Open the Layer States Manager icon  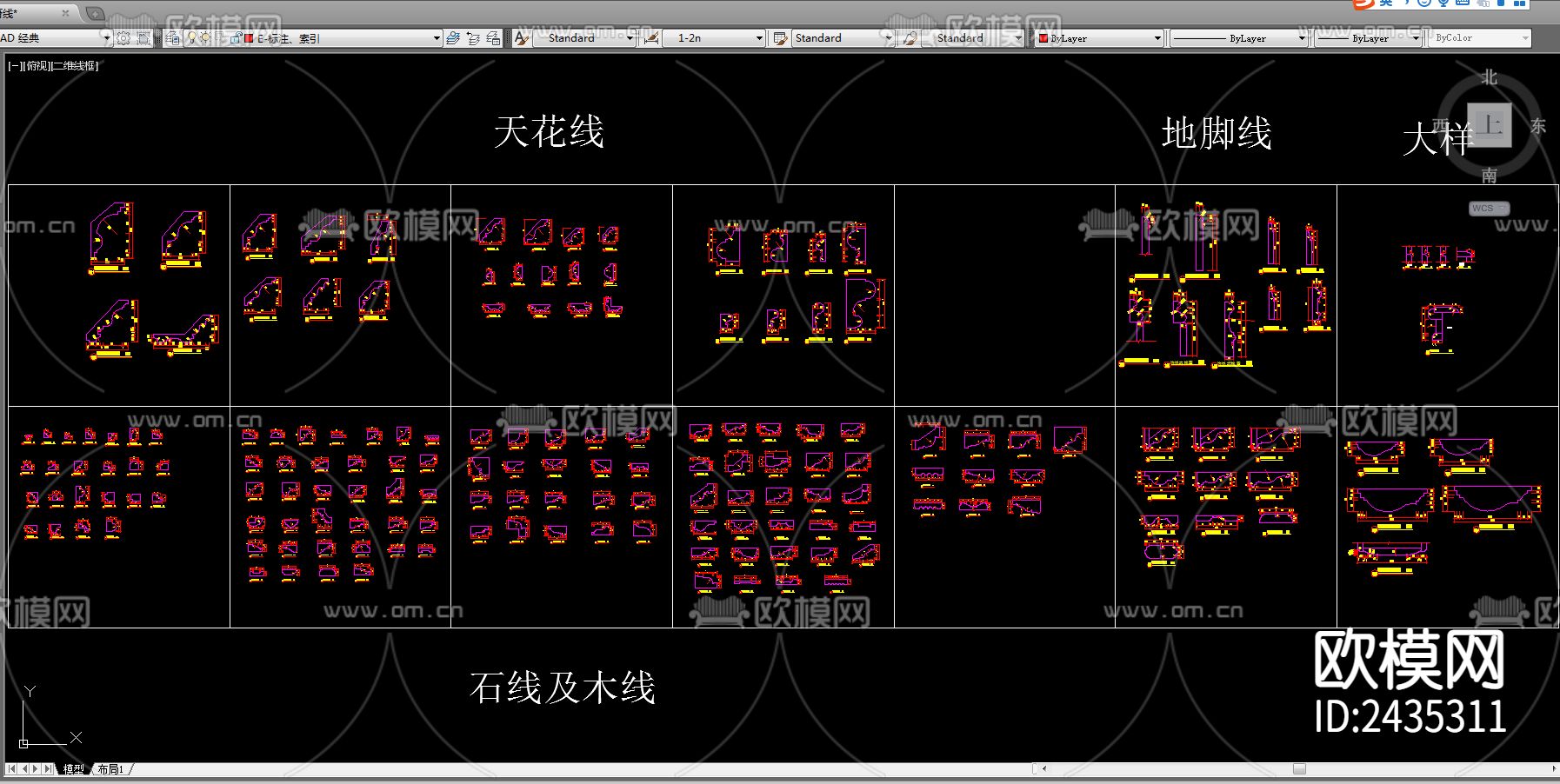click(493, 38)
